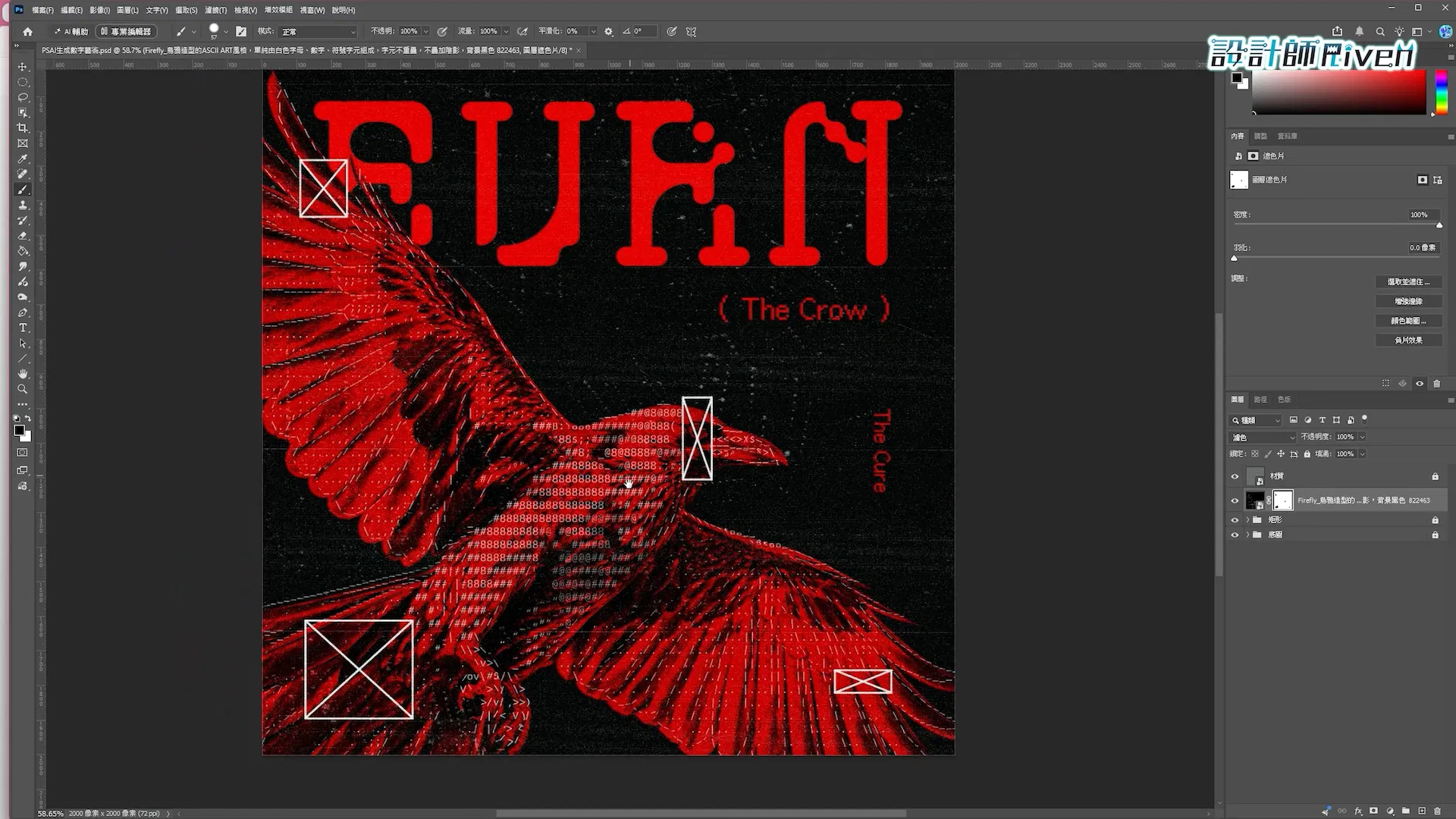Select the Clone Stamp tool
Screen dimensions: 1456x819
(23, 205)
